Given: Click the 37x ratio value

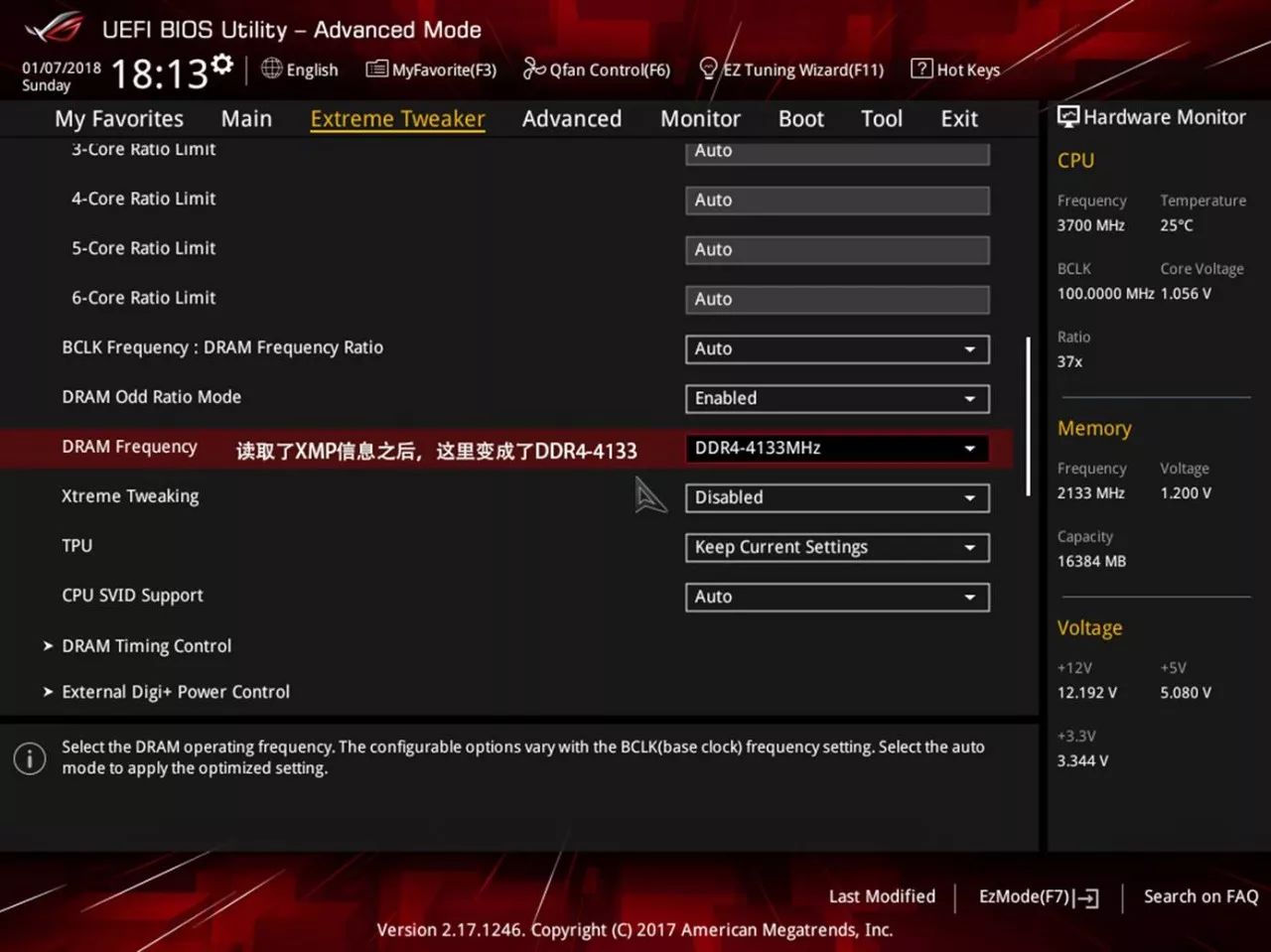Looking at the screenshot, I should [1069, 362].
